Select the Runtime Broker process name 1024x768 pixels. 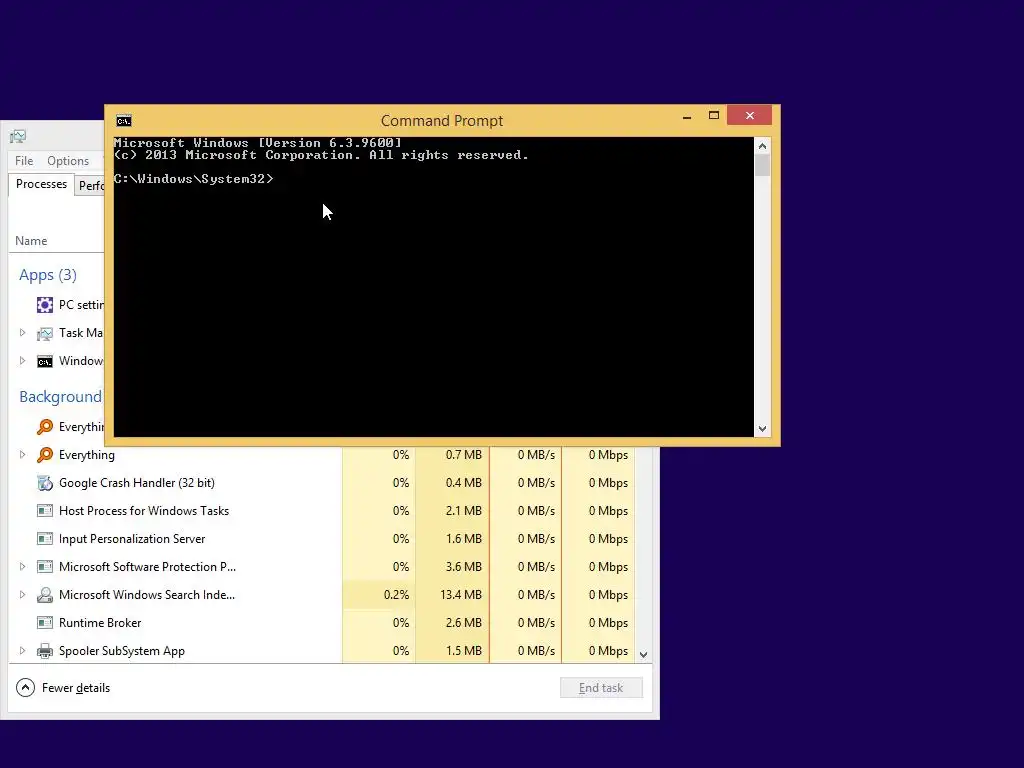click(x=100, y=623)
